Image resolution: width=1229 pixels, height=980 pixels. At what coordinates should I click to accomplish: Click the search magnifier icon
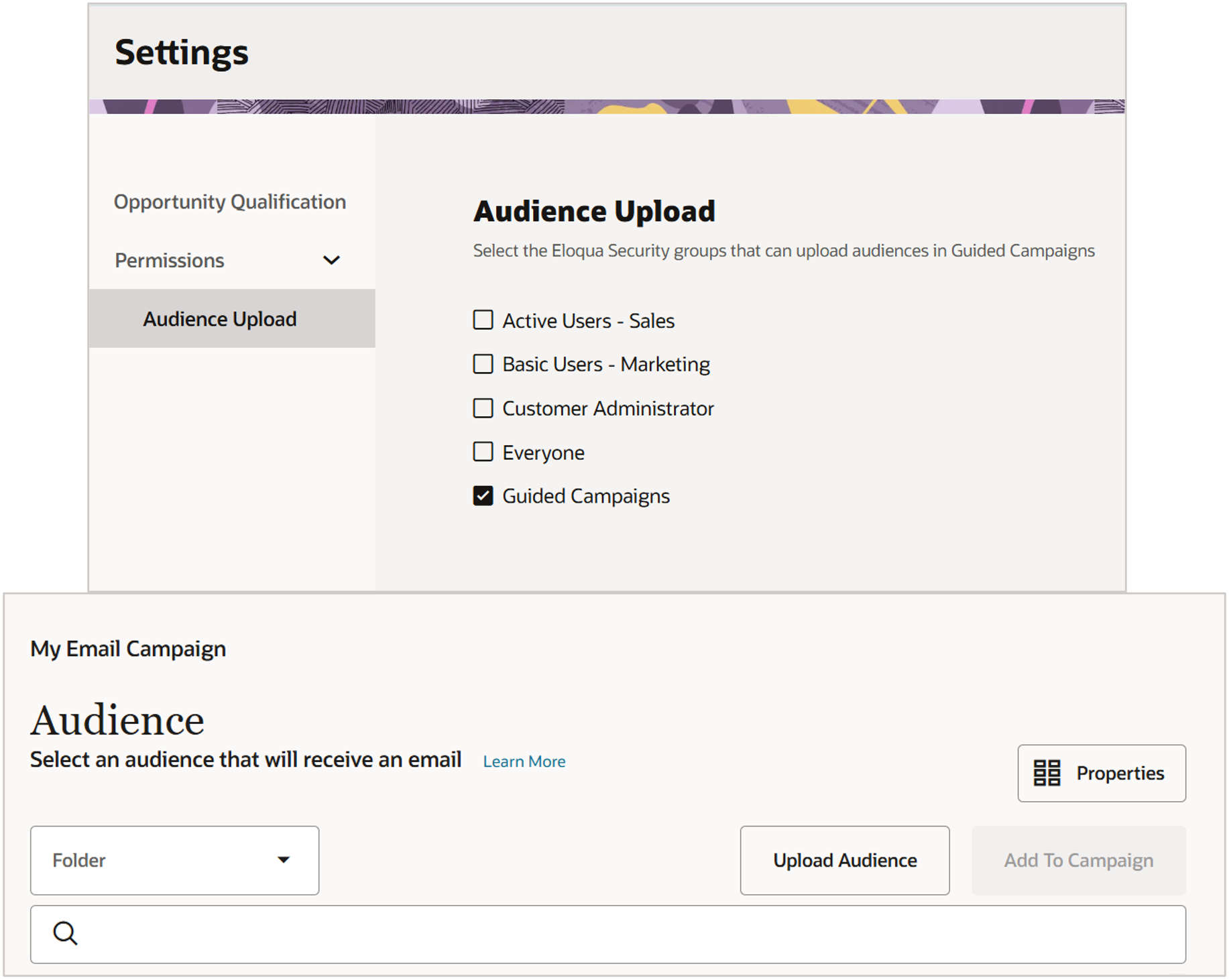click(65, 933)
